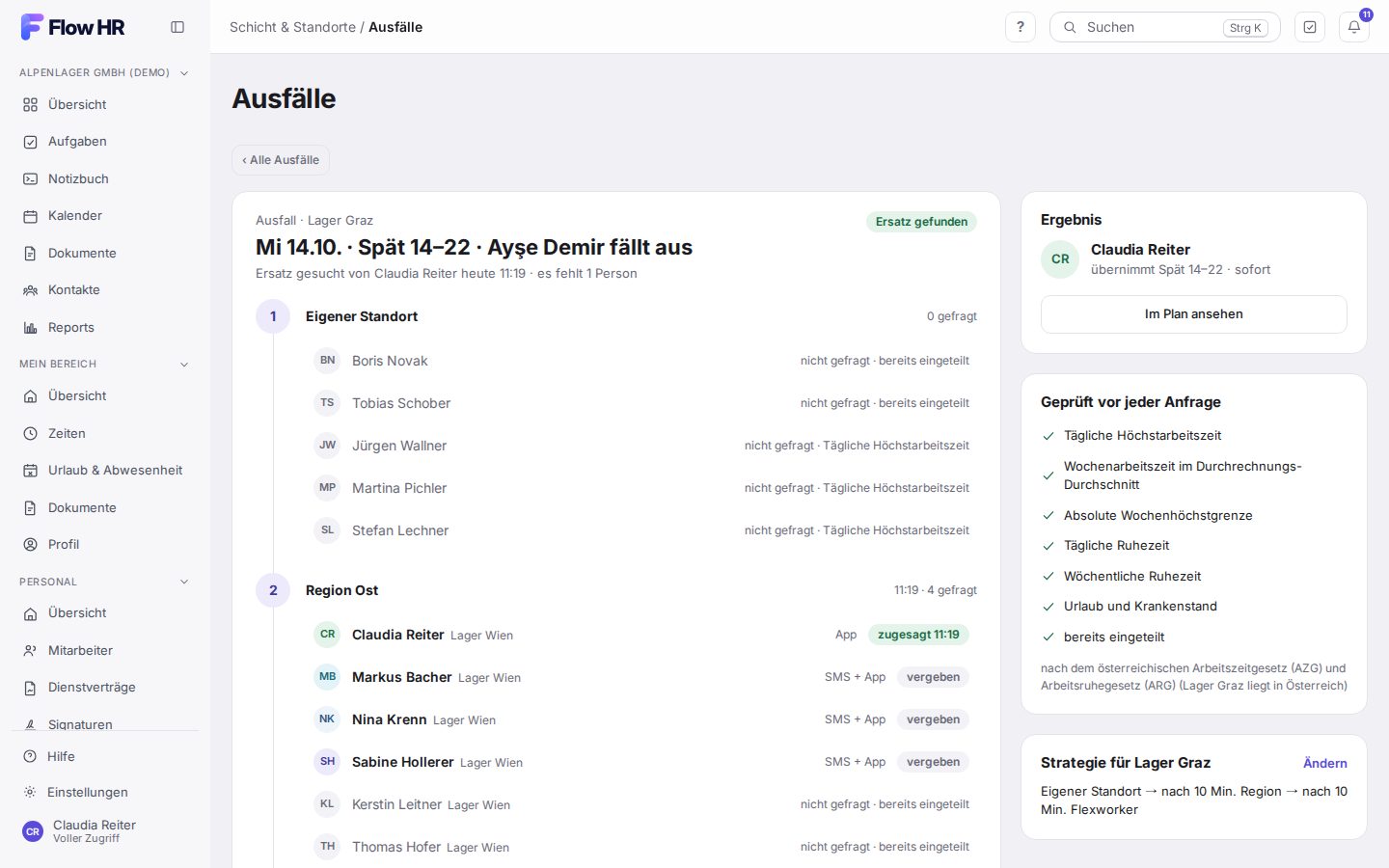Image resolution: width=1389 pixels, height=868 pixels.
Task: Collapse the Mein Bereich section
Action: pyautogui.click(x=104, y=364)
